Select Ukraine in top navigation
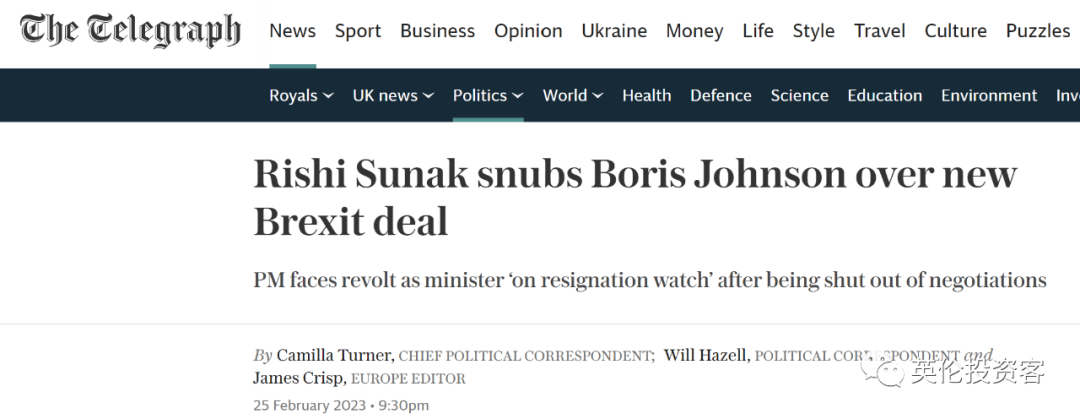Viewport: 1080px width, 419px height. pyautogui.click(x=614, y=31)
